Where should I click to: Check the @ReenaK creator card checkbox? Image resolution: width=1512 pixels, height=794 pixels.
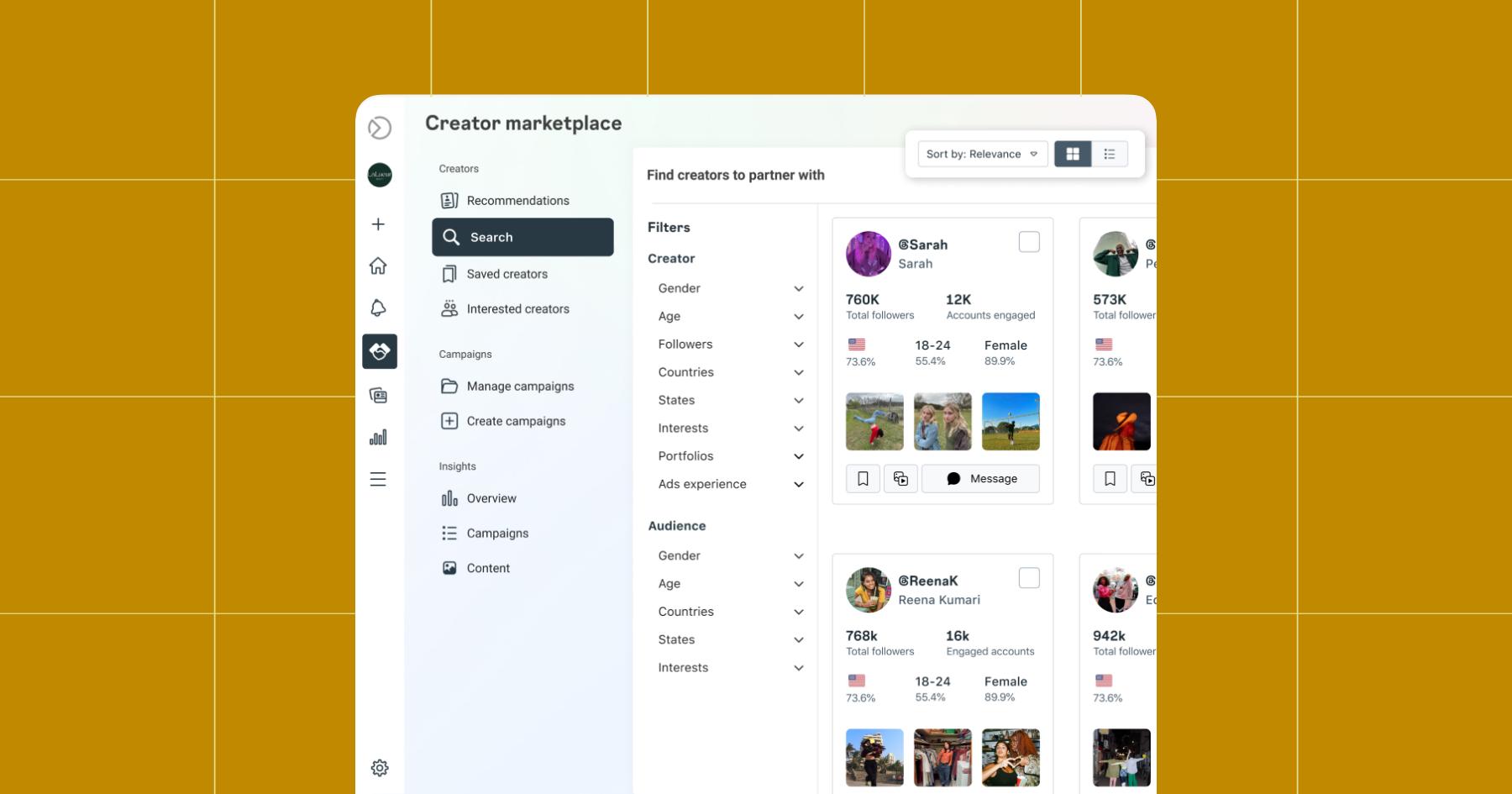1029,578
